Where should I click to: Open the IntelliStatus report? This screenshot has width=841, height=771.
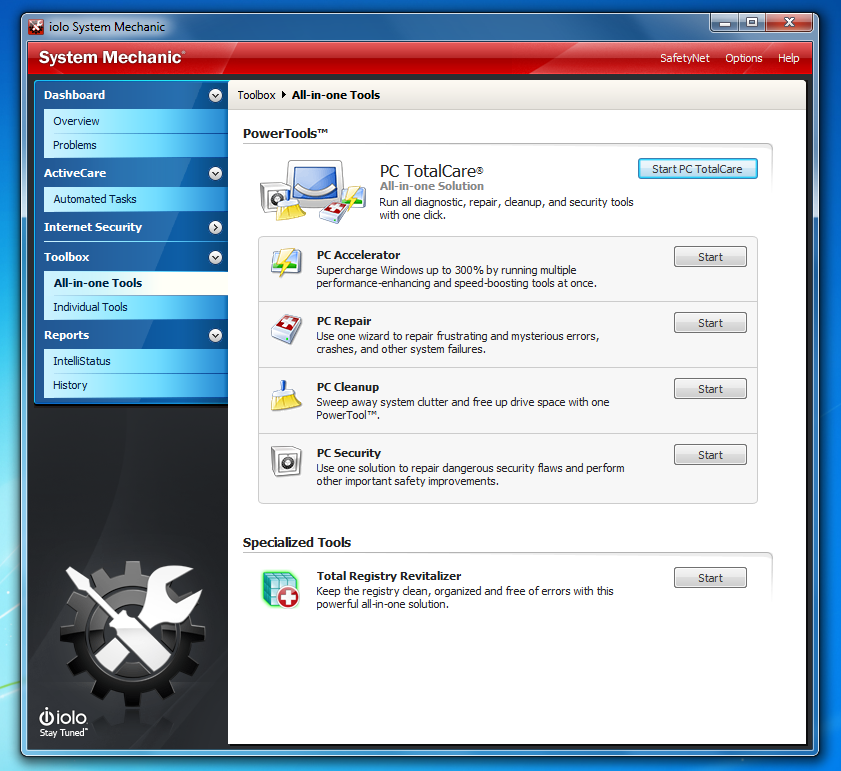(136, 361)
